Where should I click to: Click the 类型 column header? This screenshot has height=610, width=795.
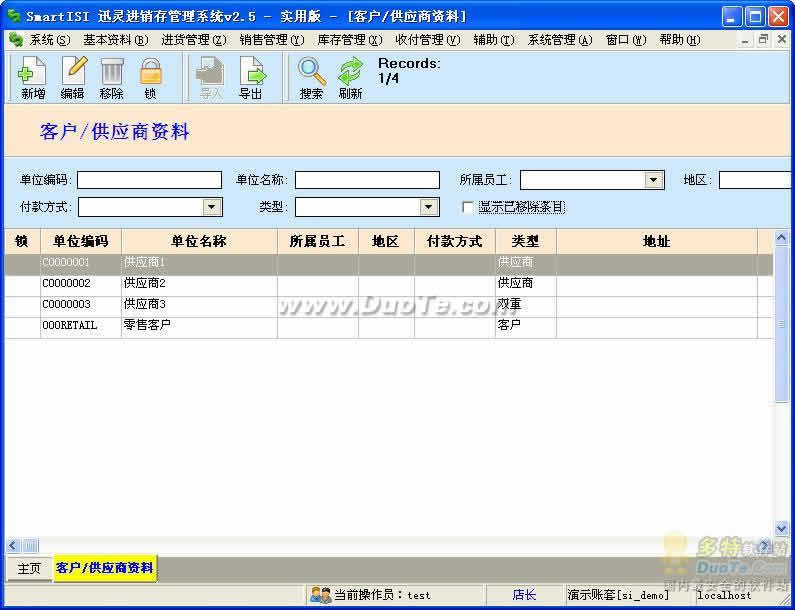click(x=525, y=241)
